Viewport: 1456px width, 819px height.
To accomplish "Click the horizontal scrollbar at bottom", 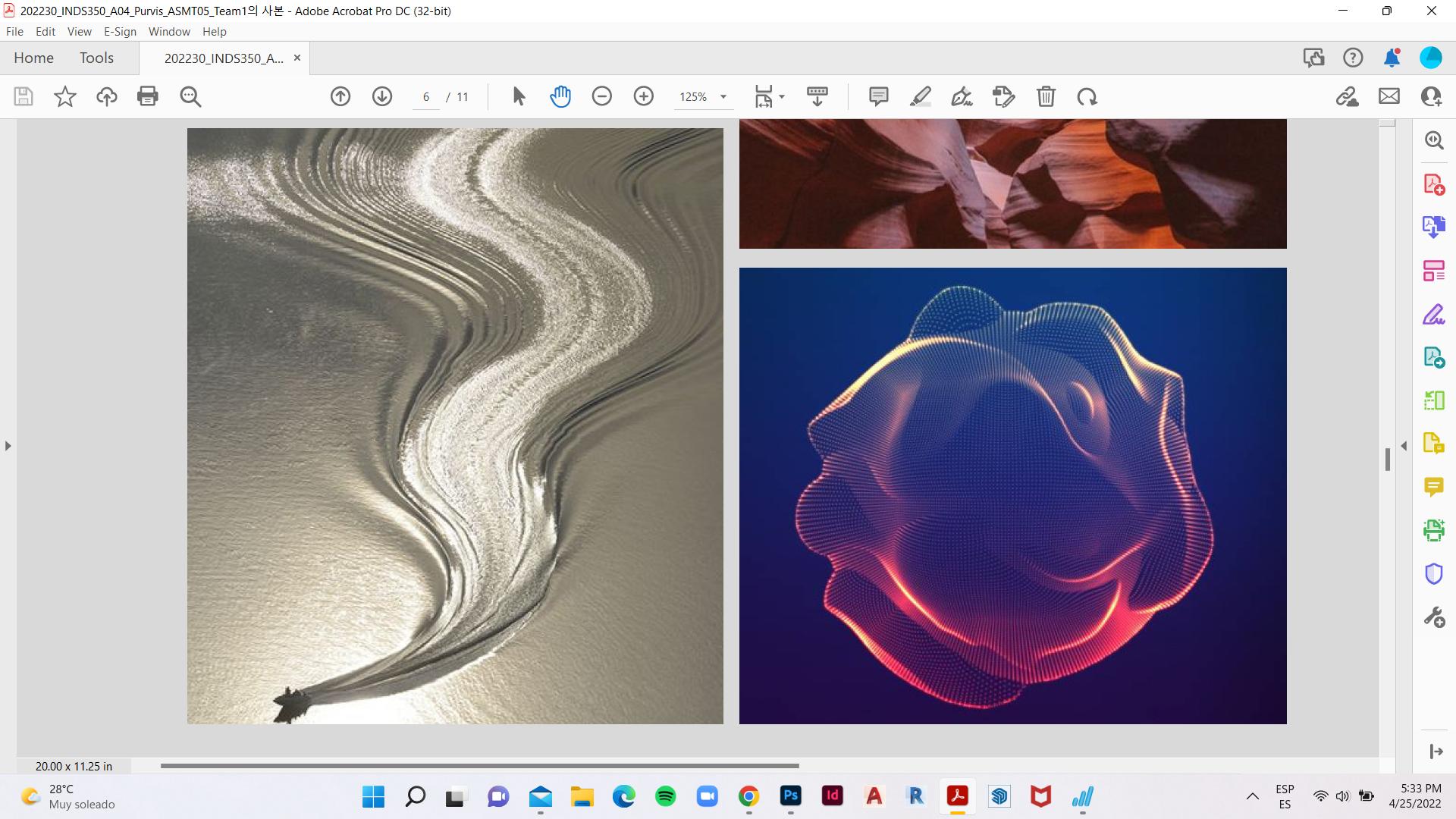I will (479, 766).
